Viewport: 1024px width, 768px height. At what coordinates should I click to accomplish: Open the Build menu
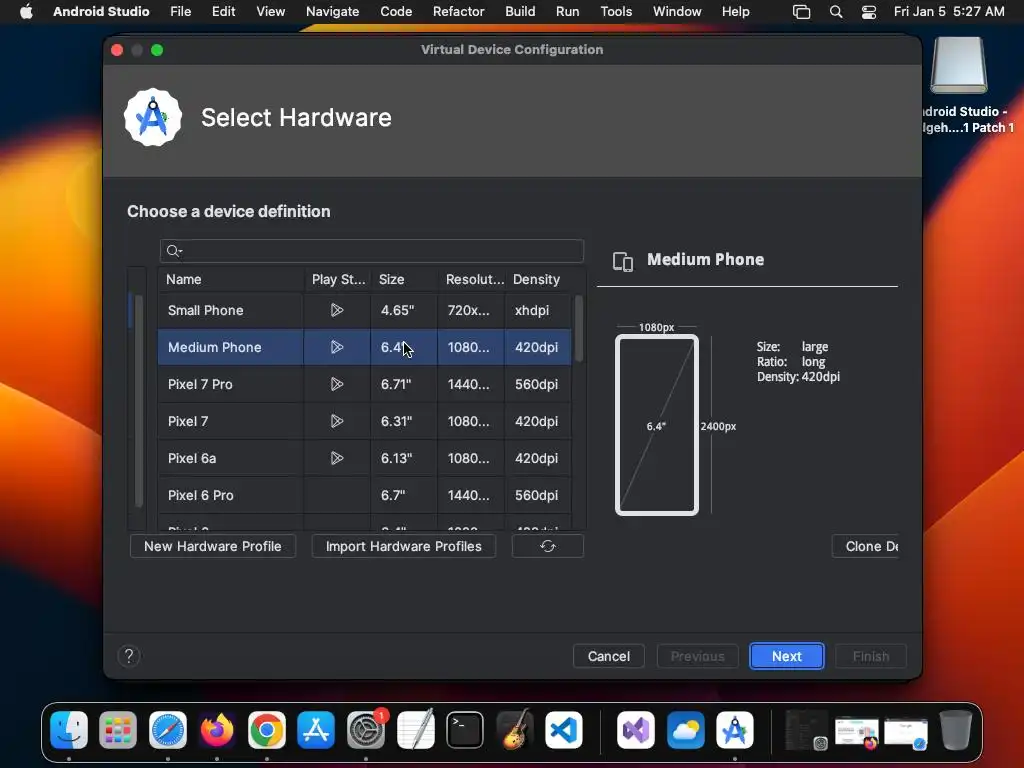[x=520, y=12]
